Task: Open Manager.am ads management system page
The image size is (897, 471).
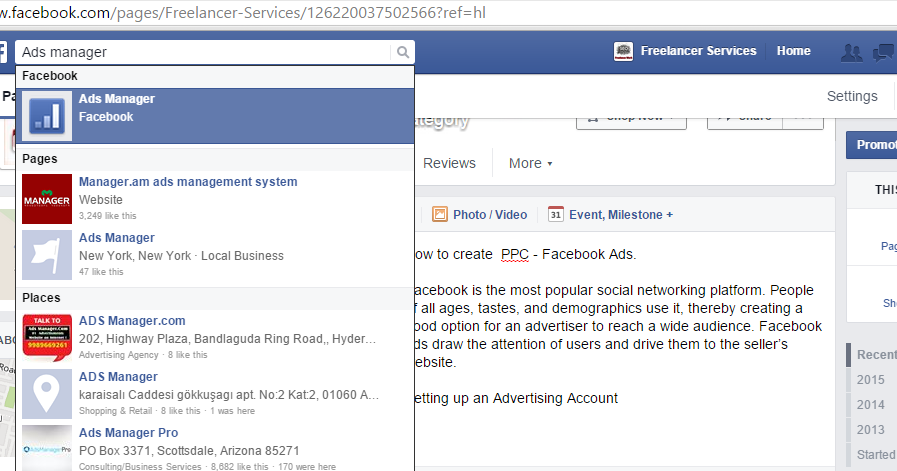Action: (x=188, y=182)
